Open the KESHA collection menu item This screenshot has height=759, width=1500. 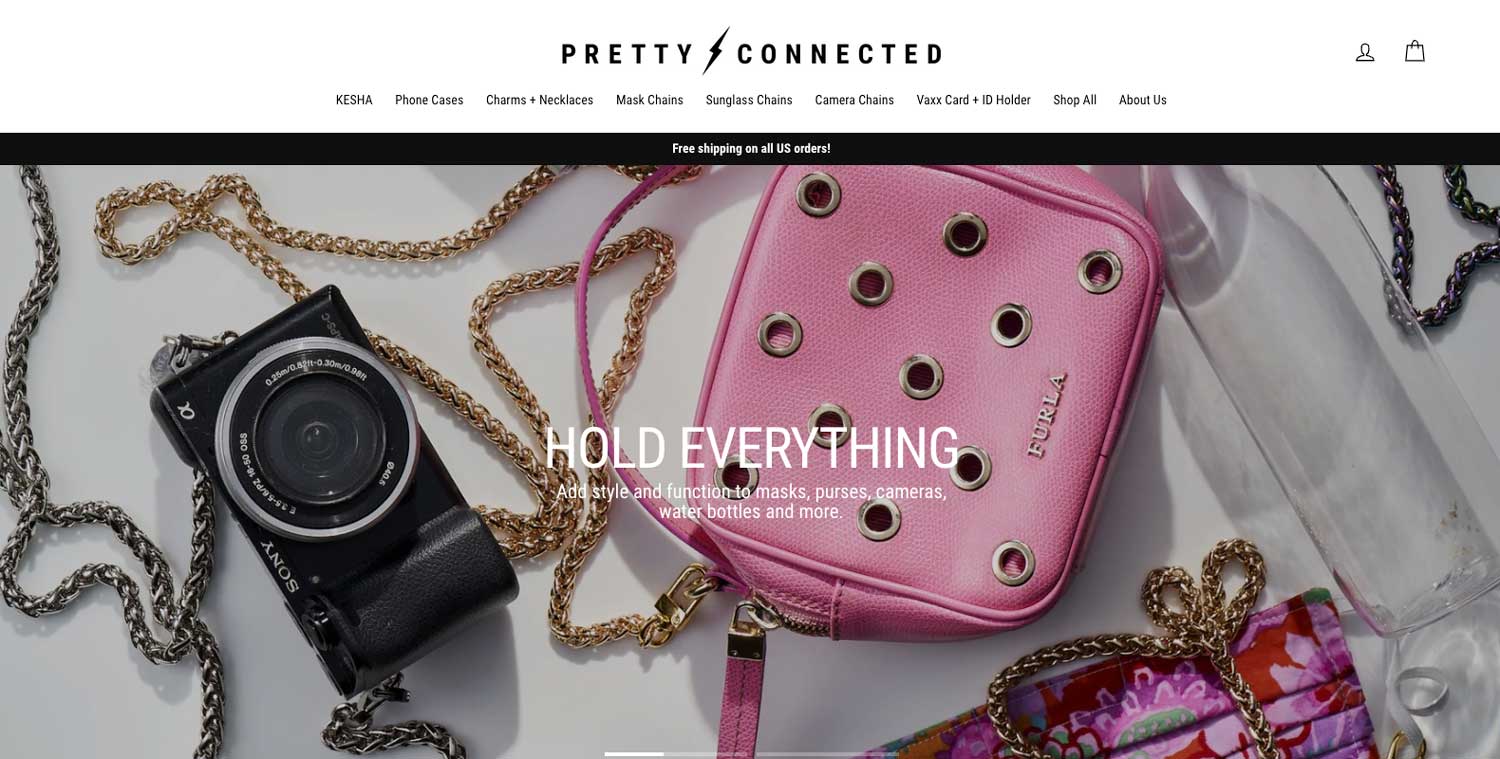[354, 100]
